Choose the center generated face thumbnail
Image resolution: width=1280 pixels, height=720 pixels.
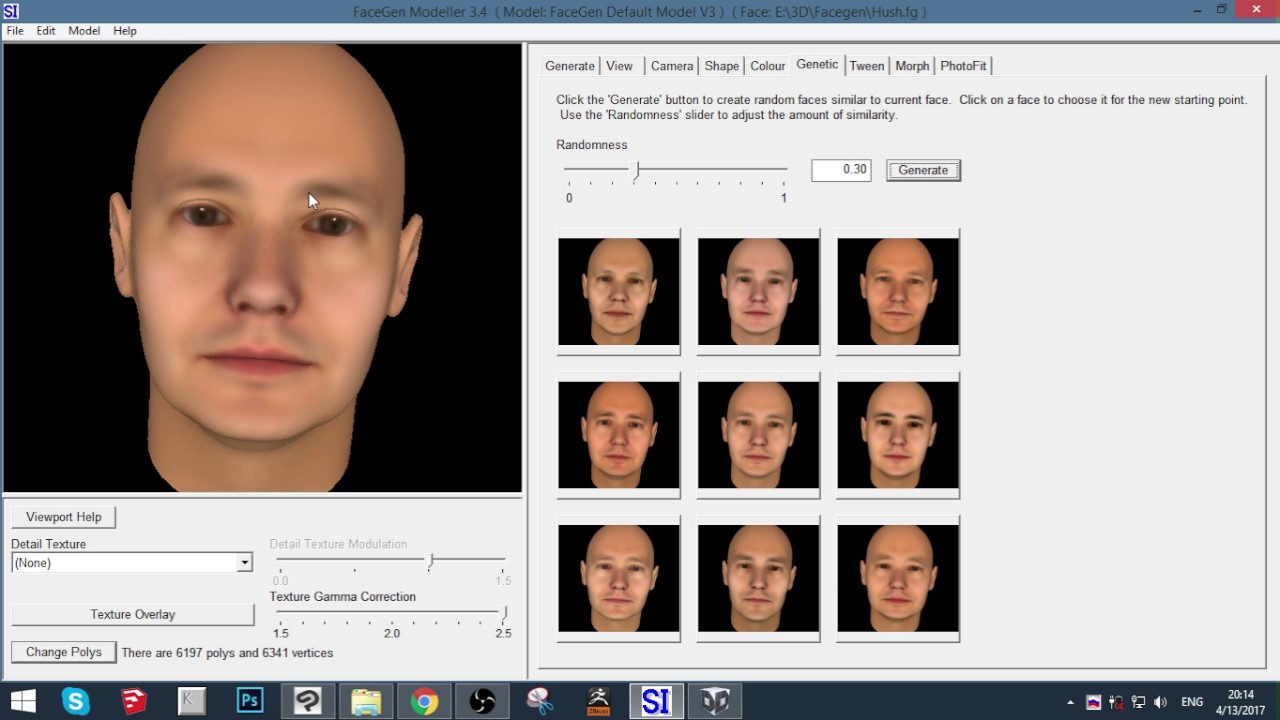[x=758, y=435]
